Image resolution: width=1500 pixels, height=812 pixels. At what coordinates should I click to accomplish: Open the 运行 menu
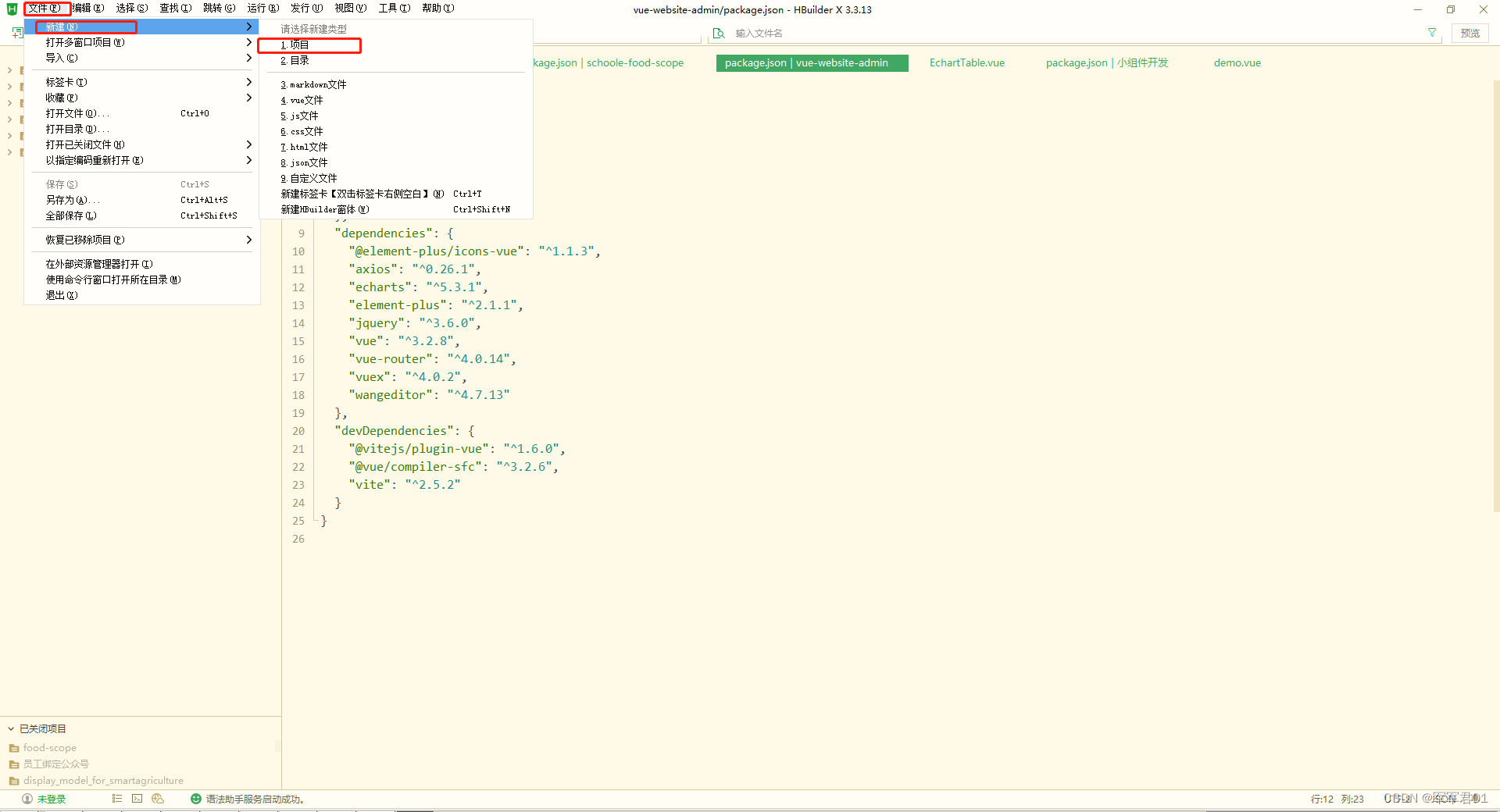point(263,9)
